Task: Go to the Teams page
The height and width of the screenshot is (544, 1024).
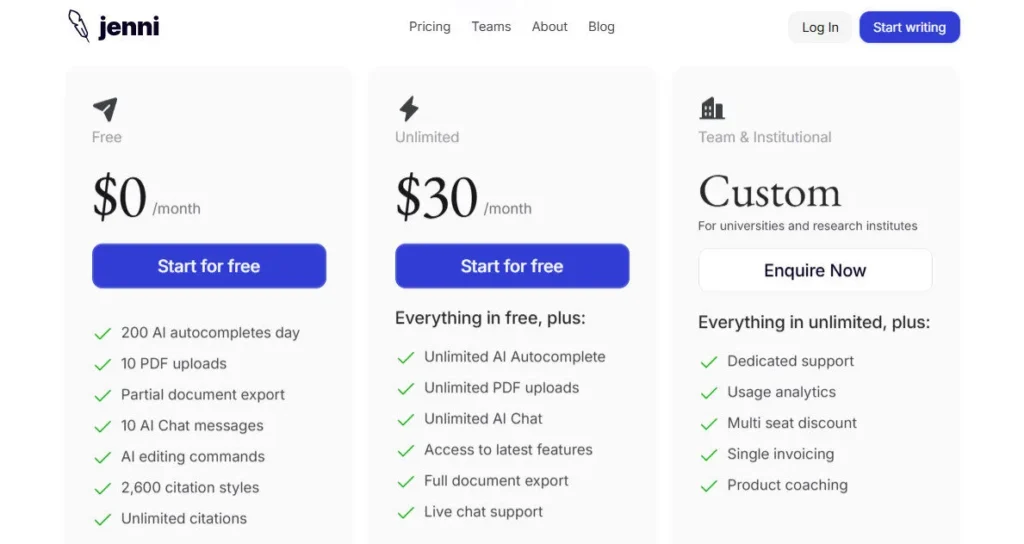Action: [491, 27]
